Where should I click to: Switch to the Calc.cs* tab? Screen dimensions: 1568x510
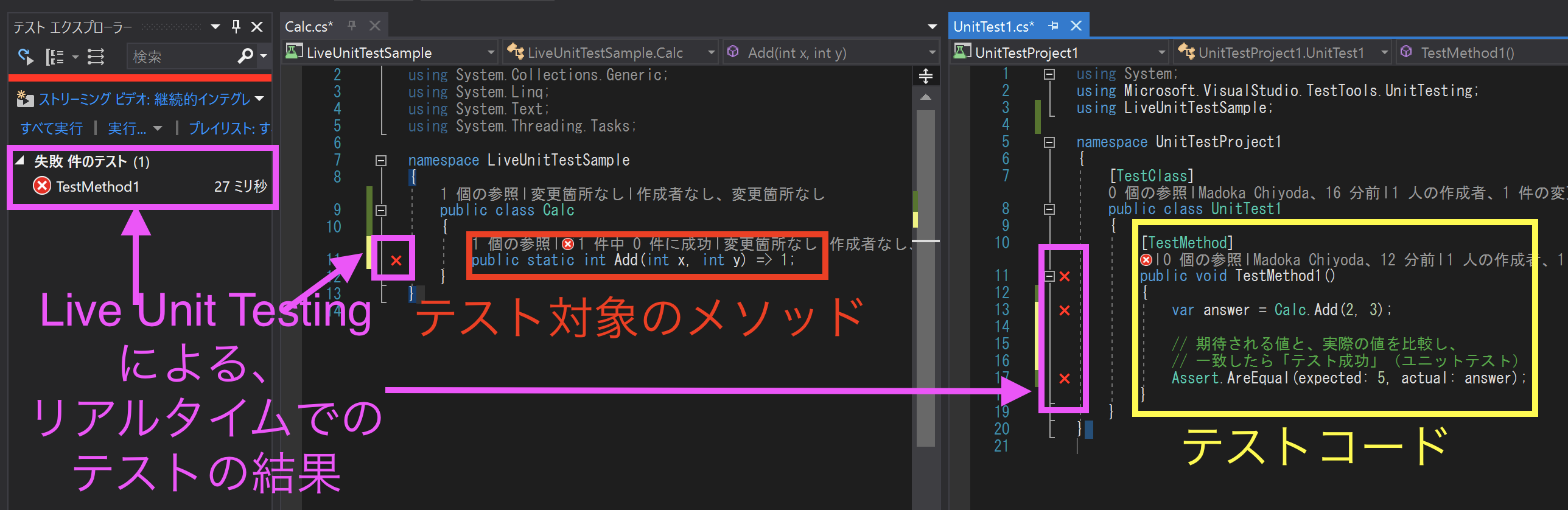point(309,27)
